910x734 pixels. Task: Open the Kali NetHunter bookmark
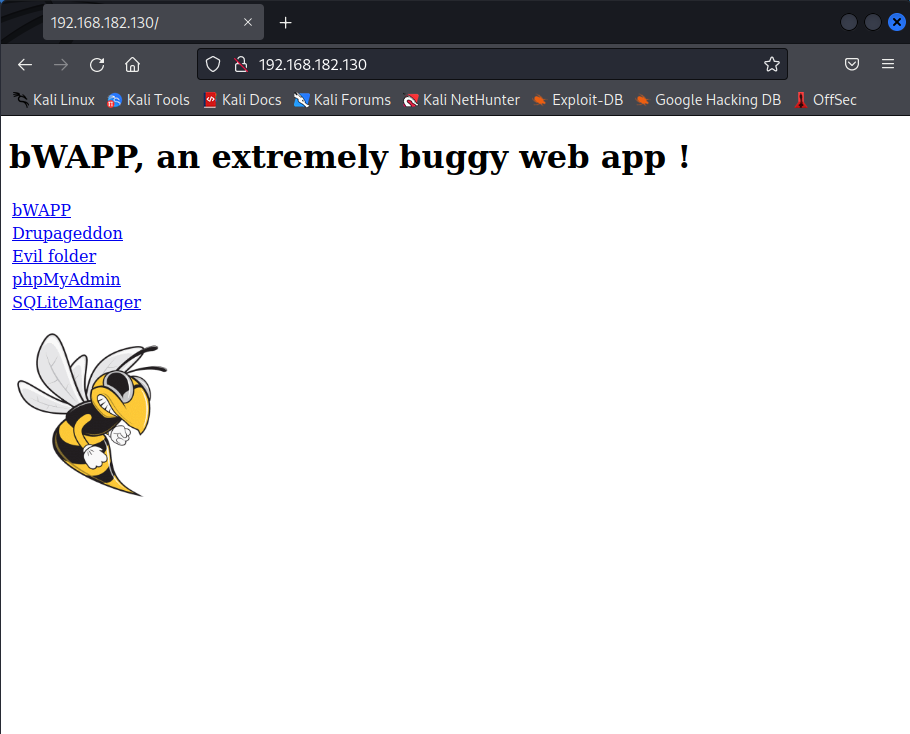pyautogui.click(x=461, y=100)
